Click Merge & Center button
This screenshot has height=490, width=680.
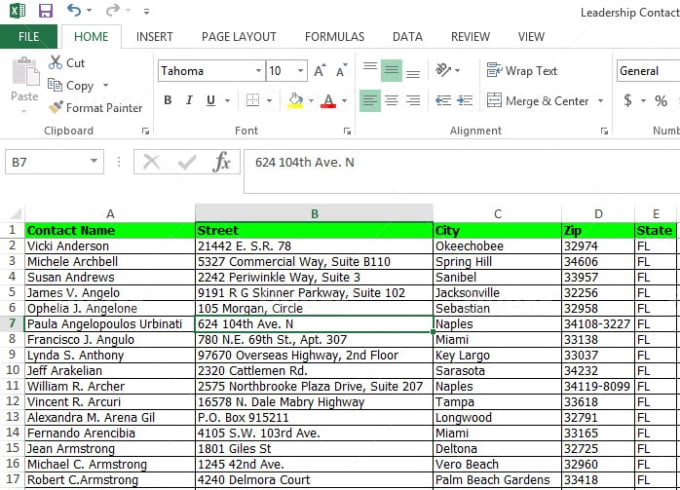click(x=537, y=101)
